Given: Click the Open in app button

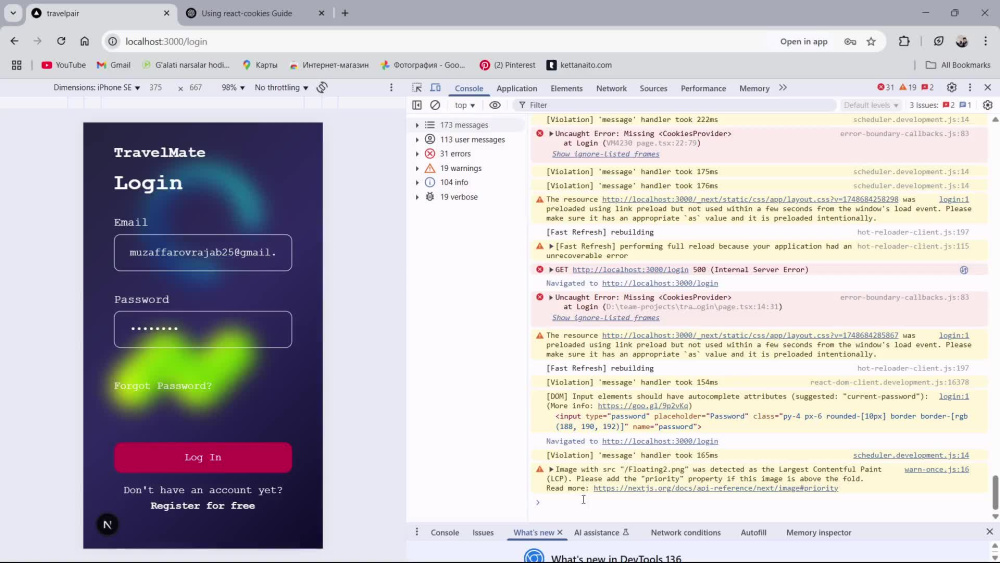Looking at the screenshot, I should coord(804,41).
